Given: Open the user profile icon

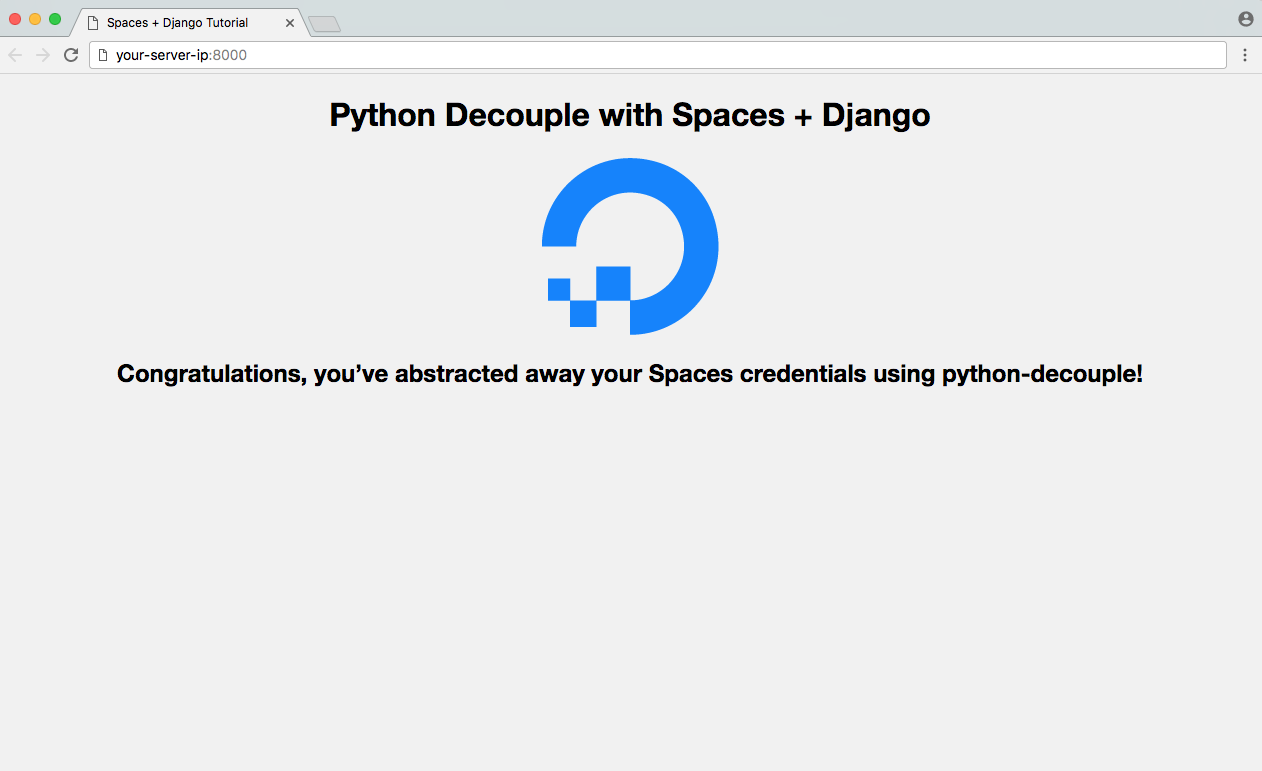Looking at the screenshot, I should point(1246,19).
